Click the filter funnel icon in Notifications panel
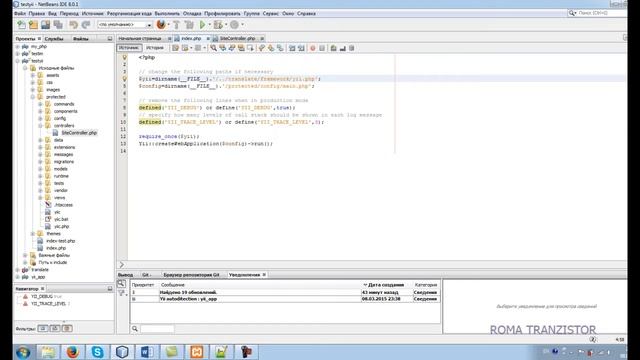 121,293
